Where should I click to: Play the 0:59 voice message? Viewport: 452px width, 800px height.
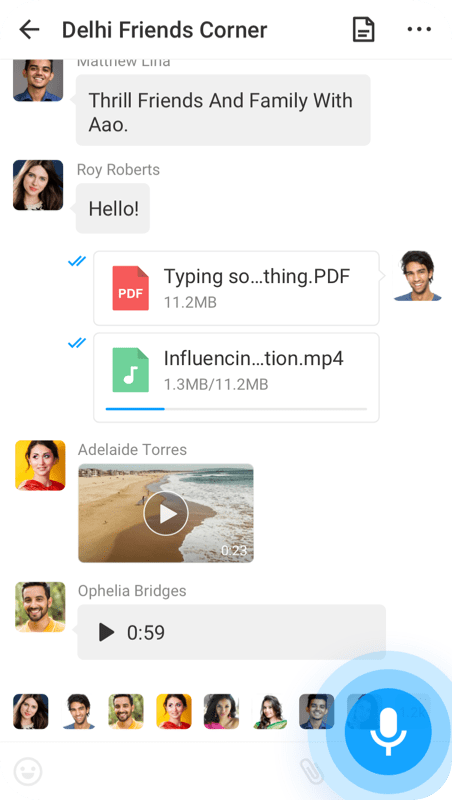(x=107, y=633)
